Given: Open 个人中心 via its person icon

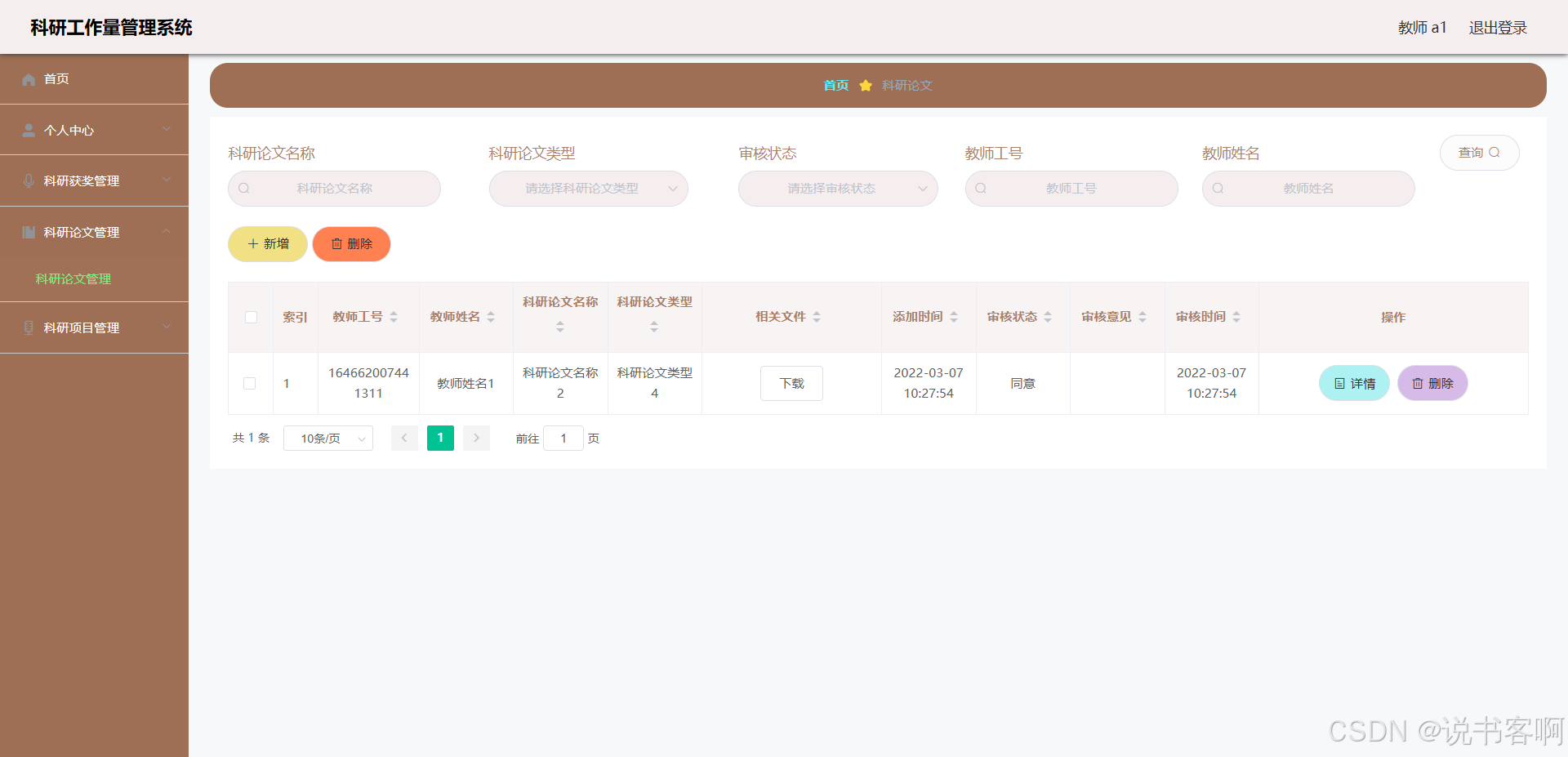Looking at the screenshot, I should pos(29,129).
